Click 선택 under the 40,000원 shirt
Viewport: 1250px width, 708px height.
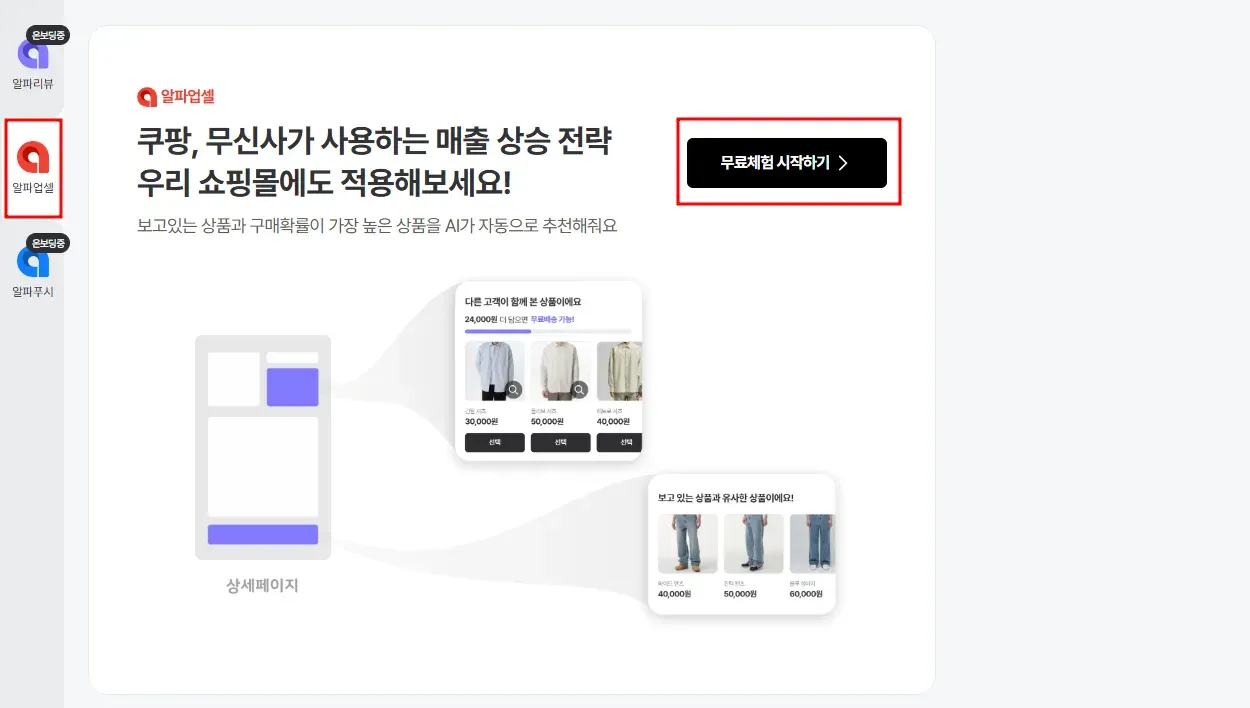pyautogui.click(x=620, y=442)
